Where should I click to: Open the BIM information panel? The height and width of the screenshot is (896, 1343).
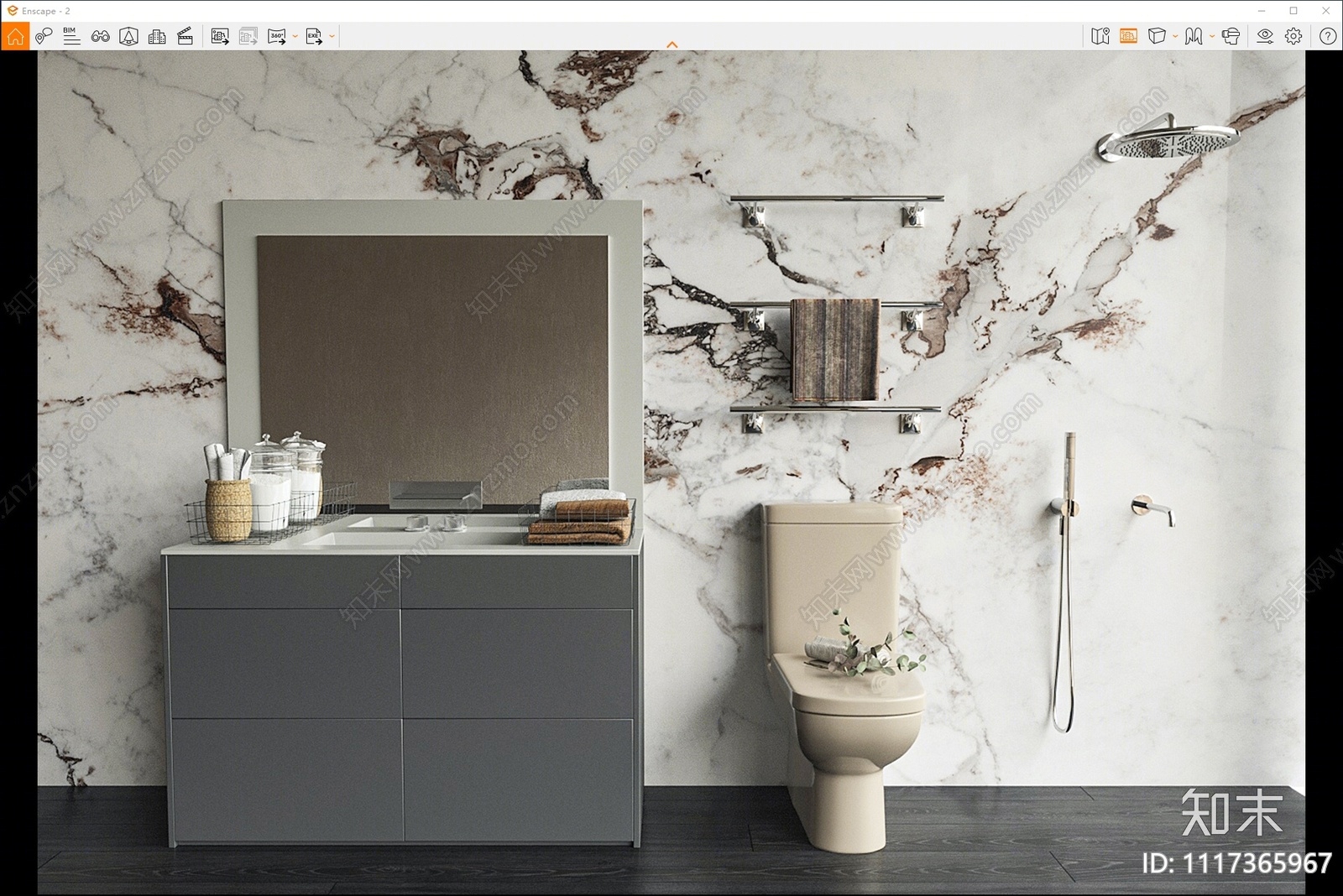(x=71, y=36)
